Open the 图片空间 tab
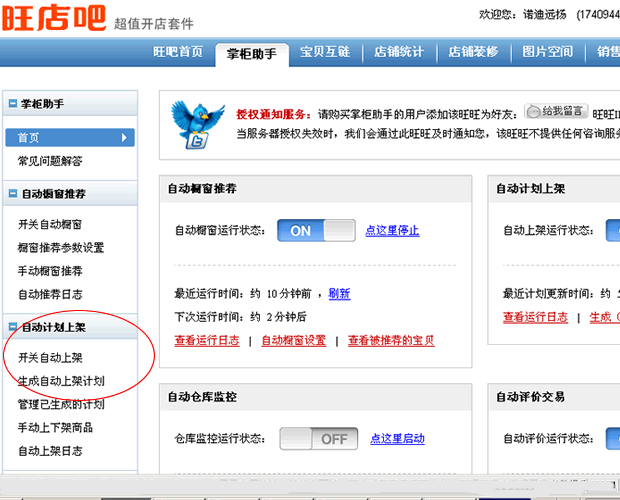This screenshot has width=620, height=500. [547, 52]
